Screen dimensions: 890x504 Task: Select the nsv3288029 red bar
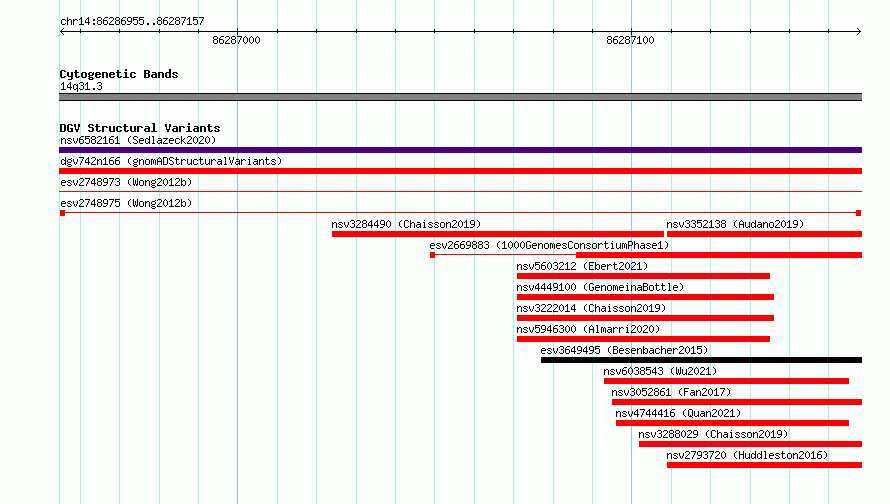[750, 444]
